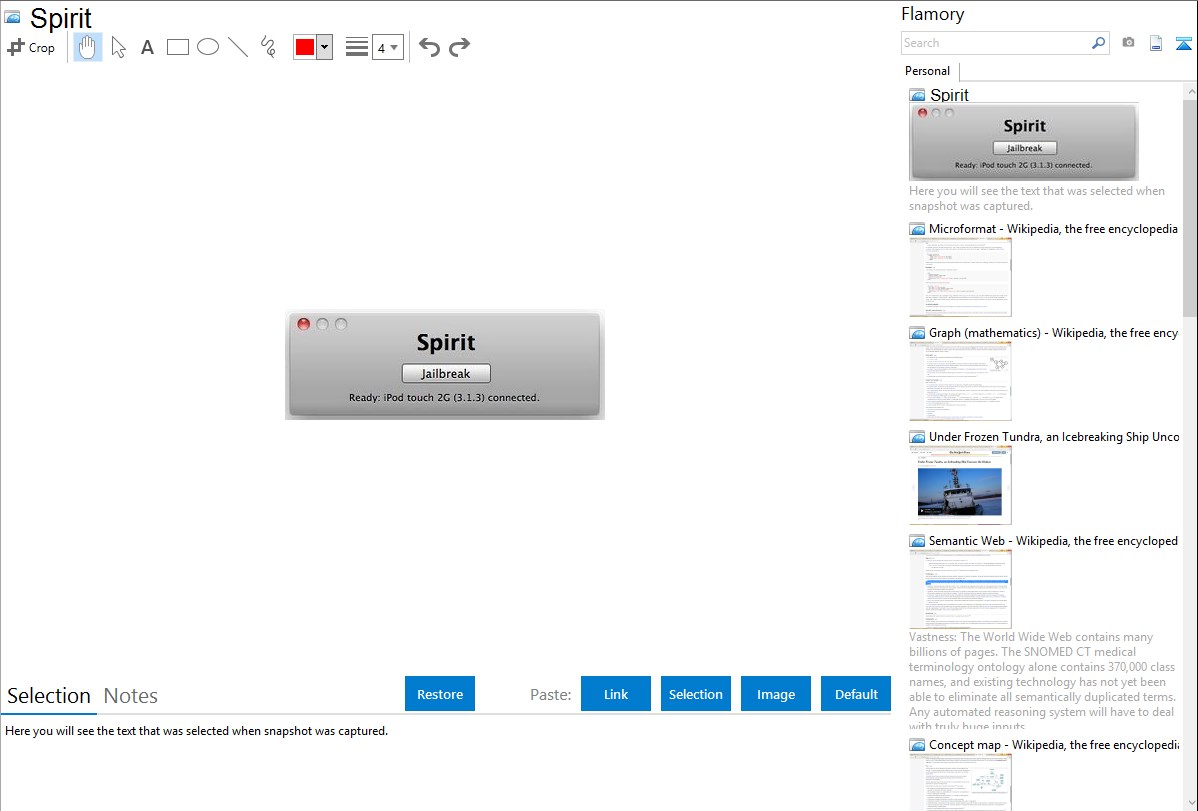1198x811 pixels.
Task: Click the icon beside Semantic Web title
Action: [x=917, y=541]
